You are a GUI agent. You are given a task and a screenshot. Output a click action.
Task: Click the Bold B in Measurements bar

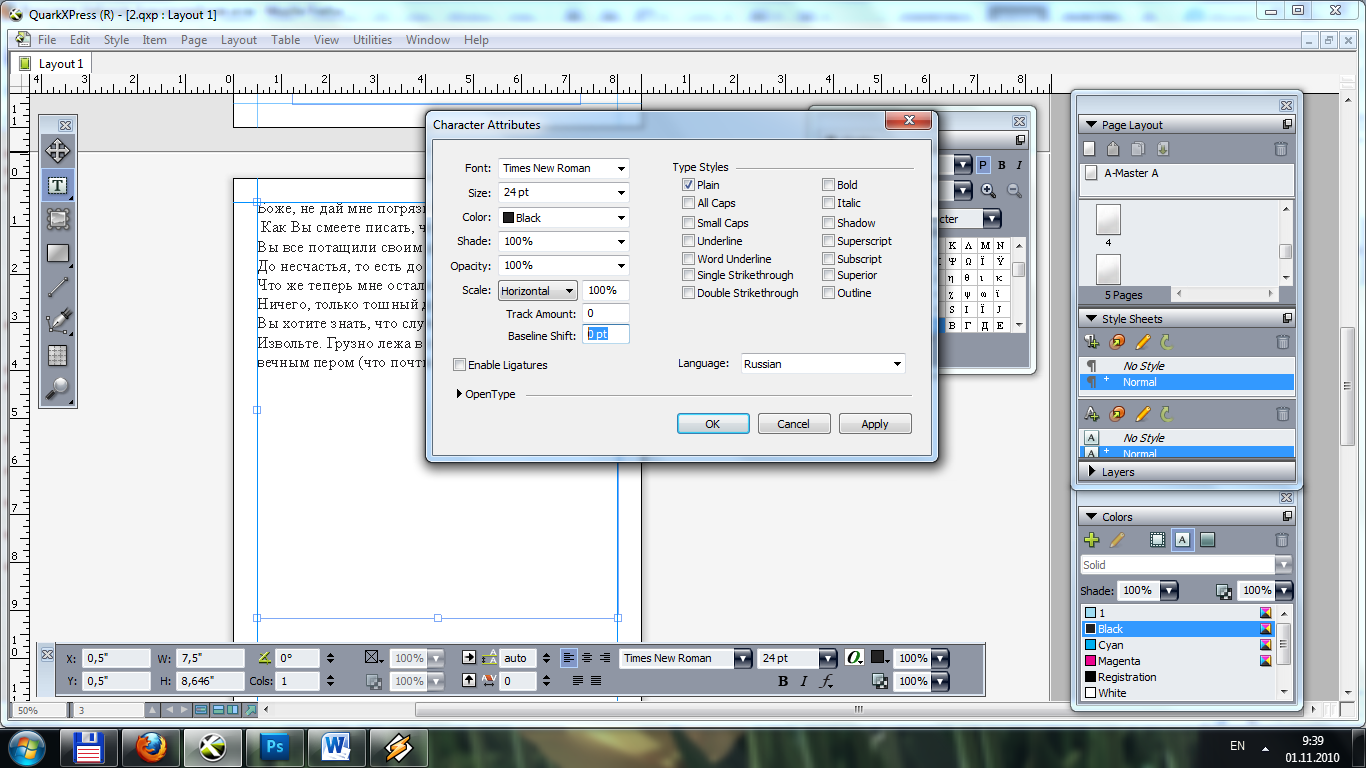point(783,681)
